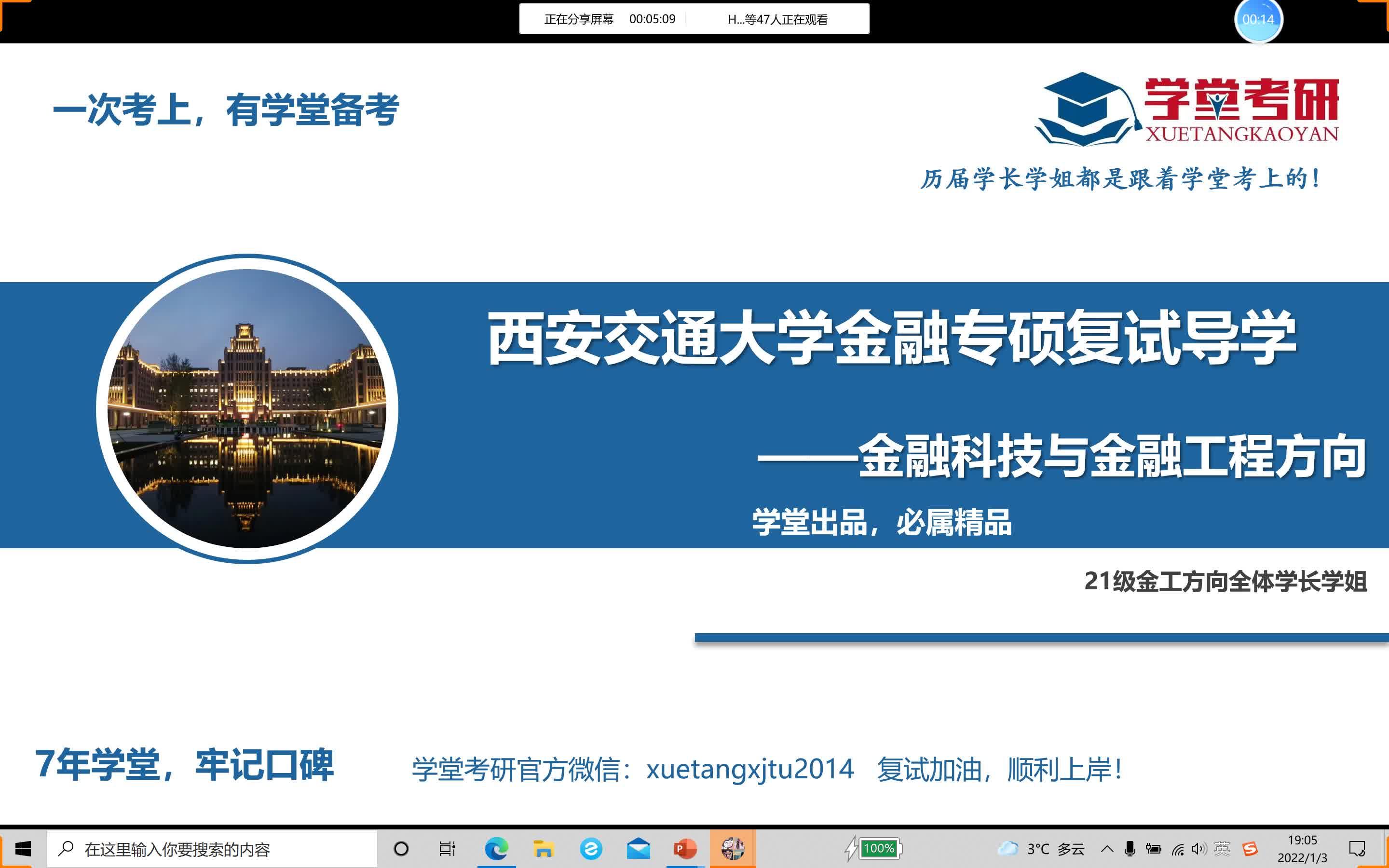
Task: Open Task View on the taskbar
Action: coord(447,849)
